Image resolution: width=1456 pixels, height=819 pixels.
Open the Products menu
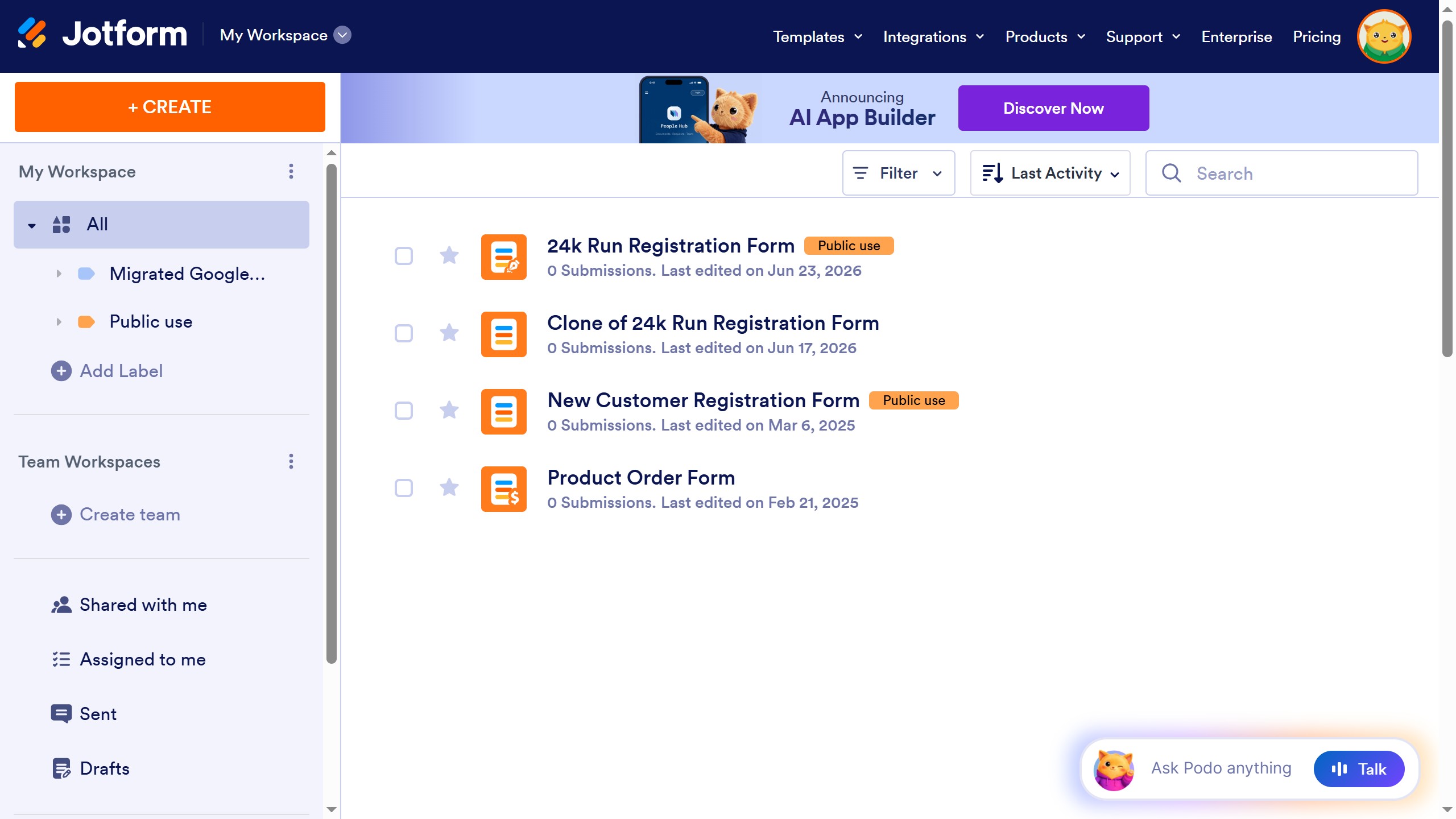(x=1045, y=37)
